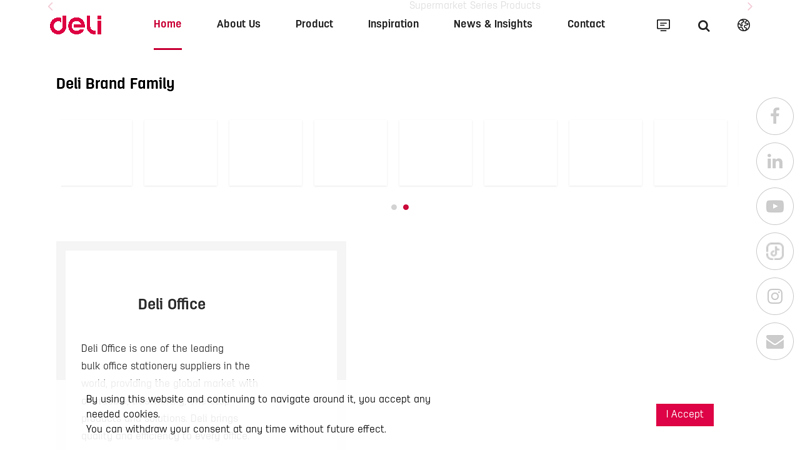The width and height of the screenshot is (800, 450).
Task: Click the Deli Brand Family heading
Action: coord(115,84)
